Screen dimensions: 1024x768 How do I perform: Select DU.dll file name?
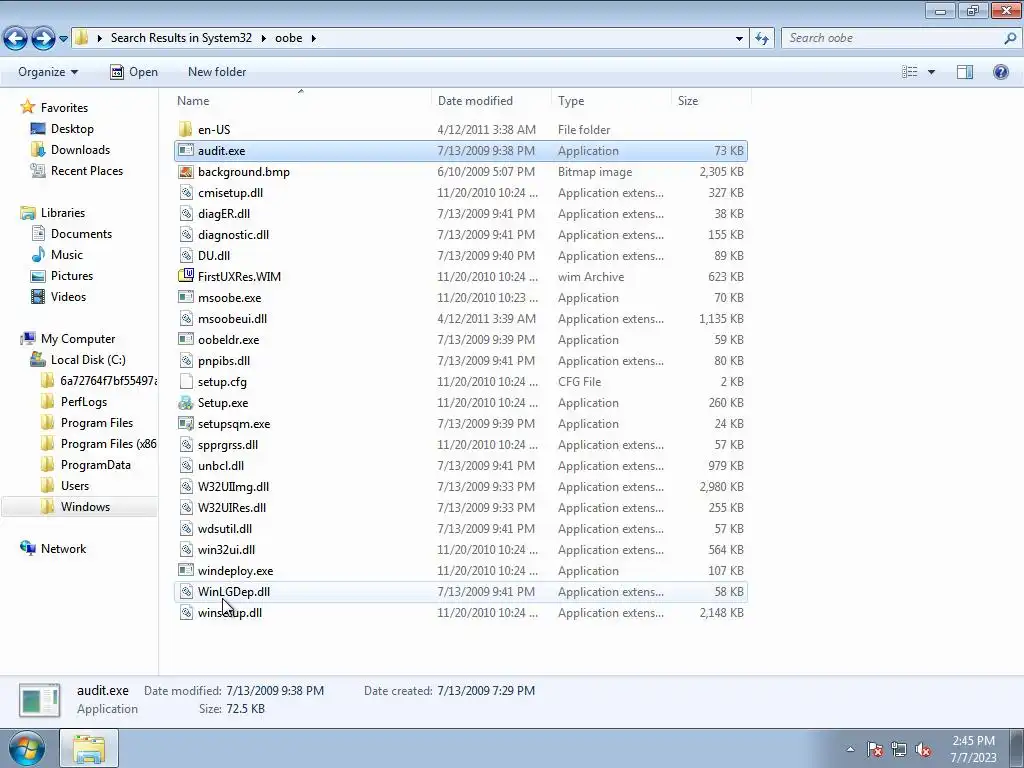coord(214,255)
